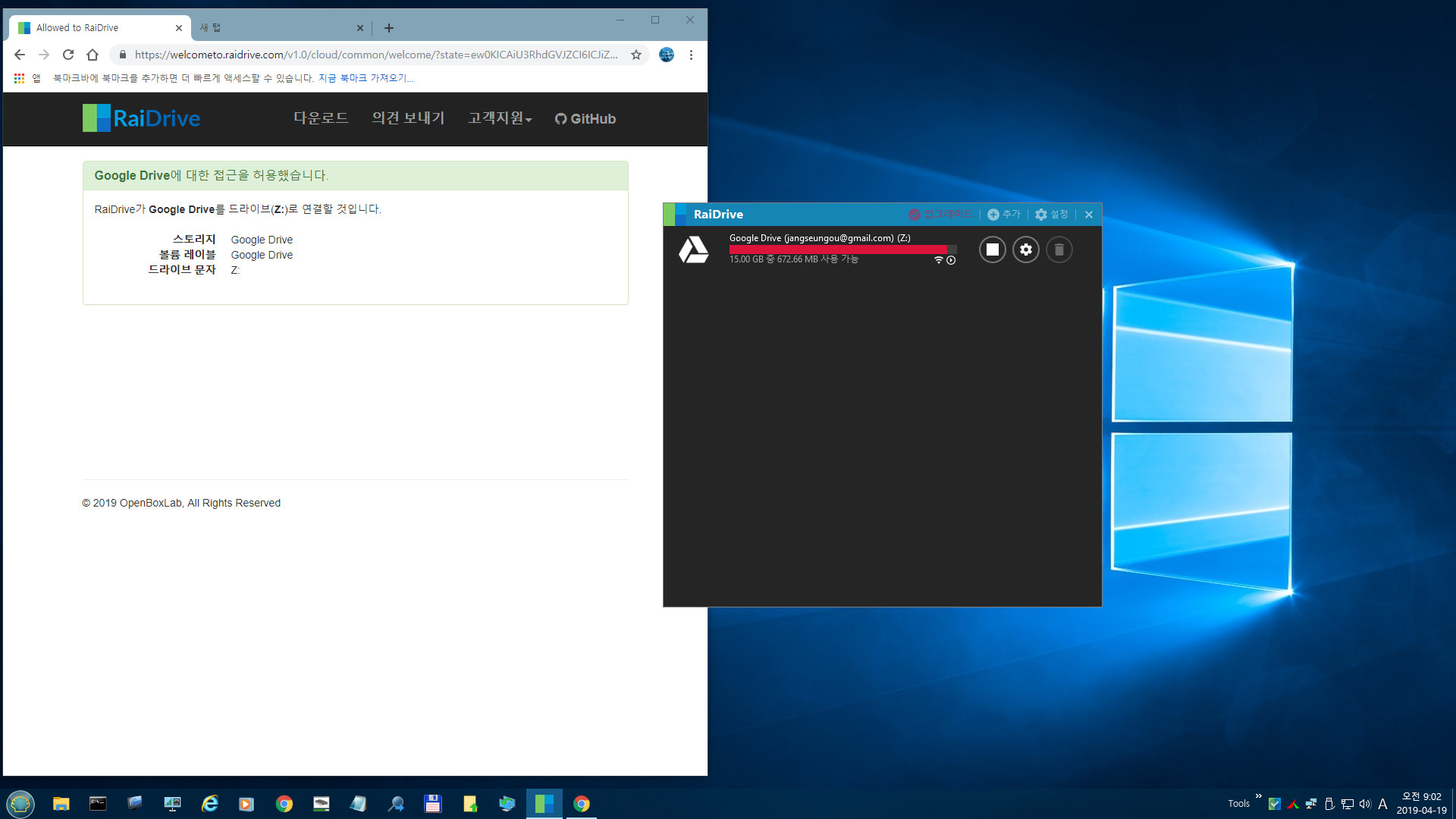1456x819 pixels.
Task: Close the RaiDrive window
Action: pos(1088,215)
